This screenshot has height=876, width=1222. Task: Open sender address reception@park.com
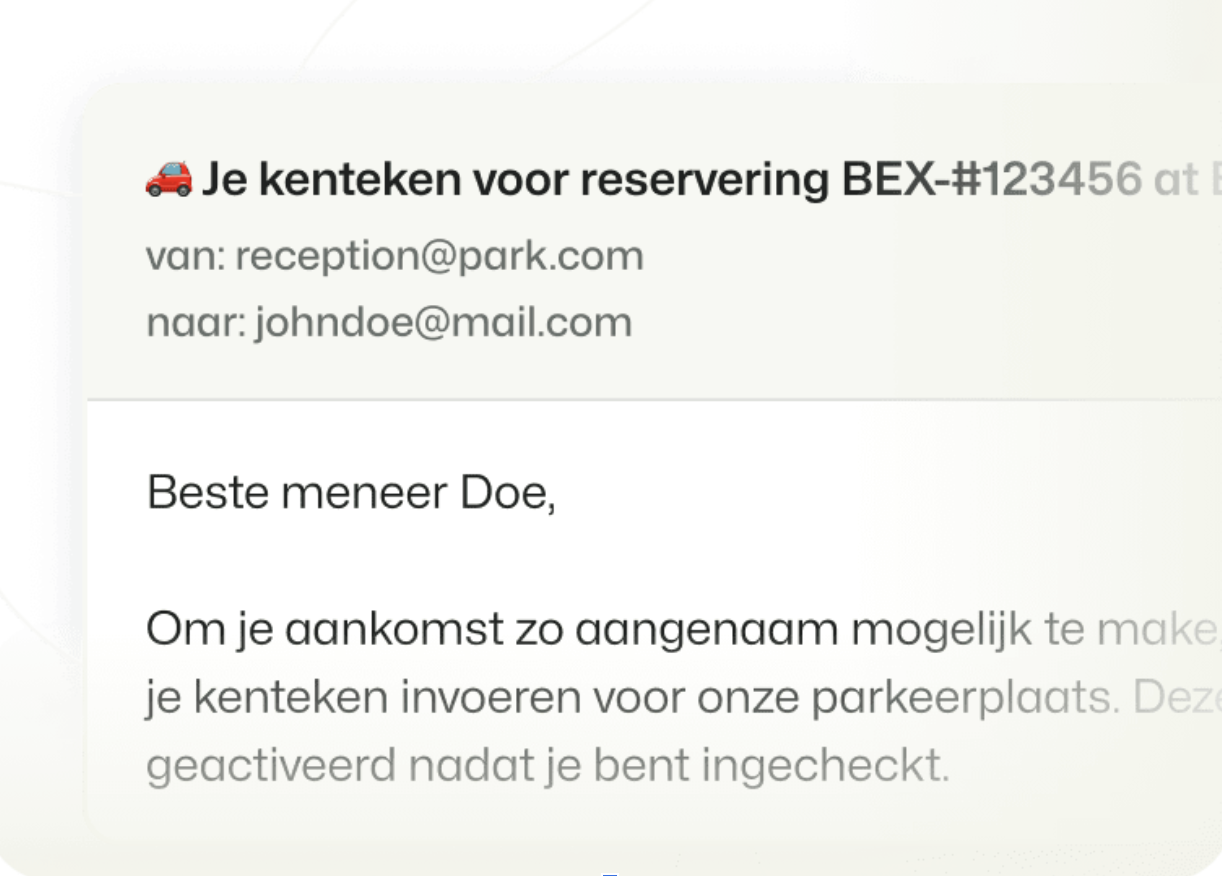point(439,257)
